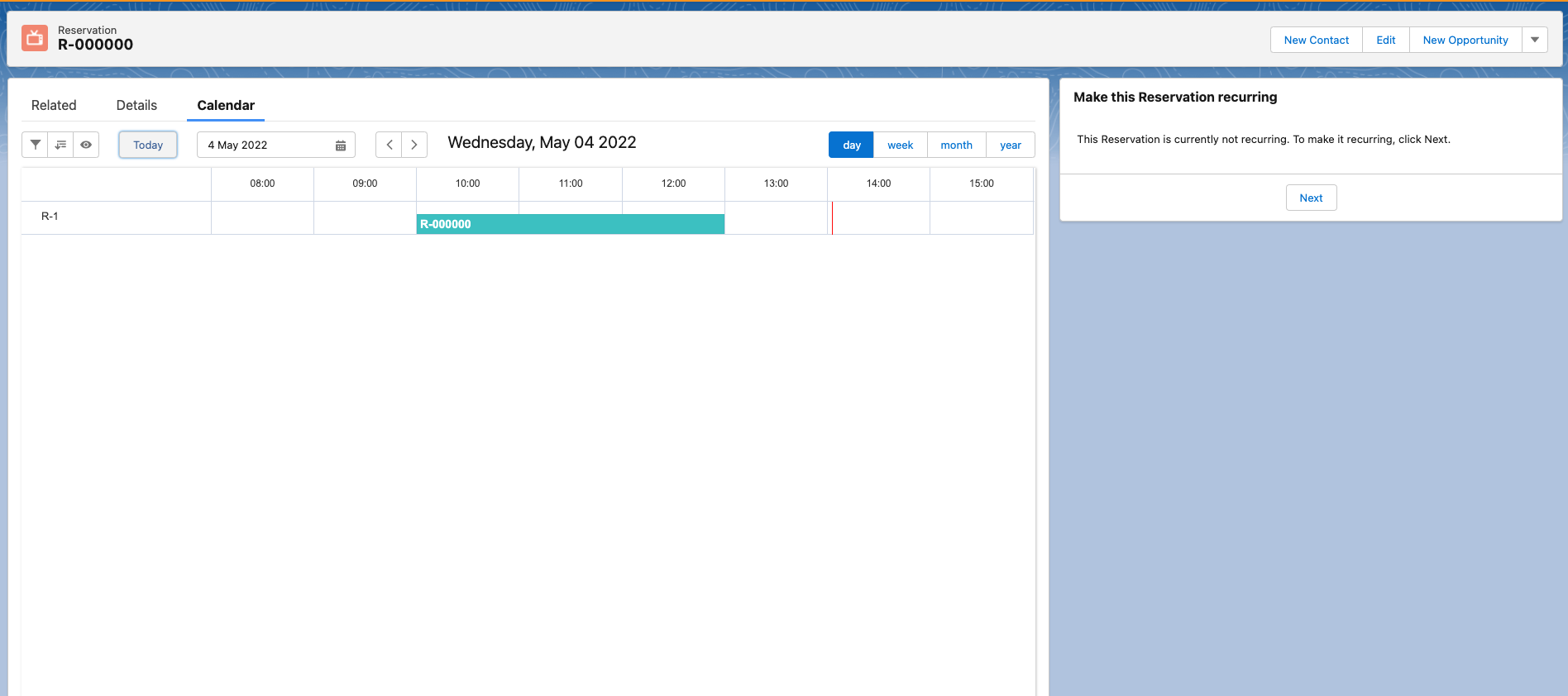The image size is (1568, 696).
Task: Switch calendar to month view
Action: tap(956, 145)
